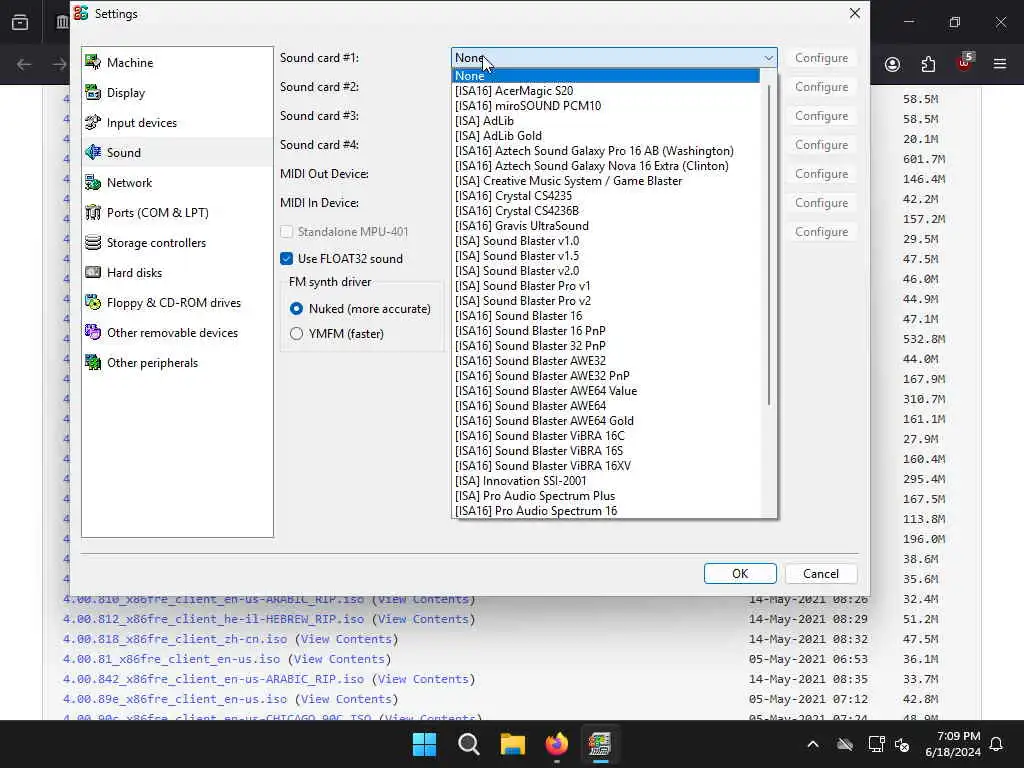This screenshot has height=768, width=1024.
Task: Click the Hard disks icon
Action: pos(93,272)
